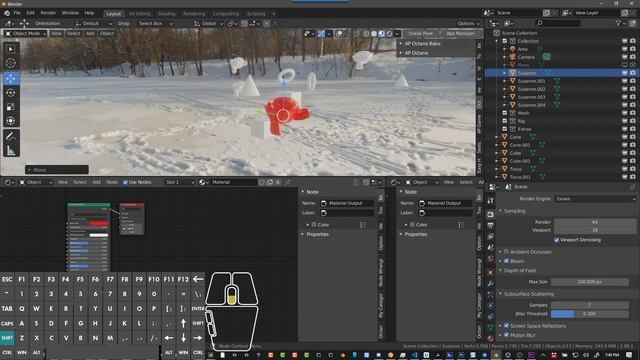640x360 pixels.
Task: Select the Scale tool in viewport toolbar
Action: pyautogui.click(x=11, y=107)
